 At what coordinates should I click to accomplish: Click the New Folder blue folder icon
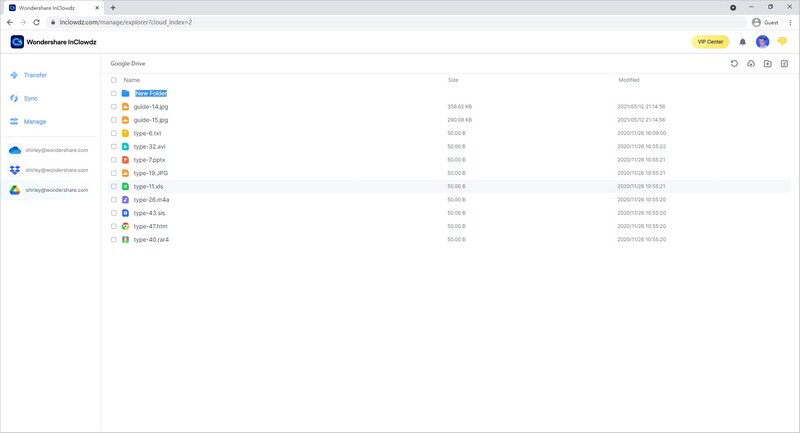coord(126,93)
